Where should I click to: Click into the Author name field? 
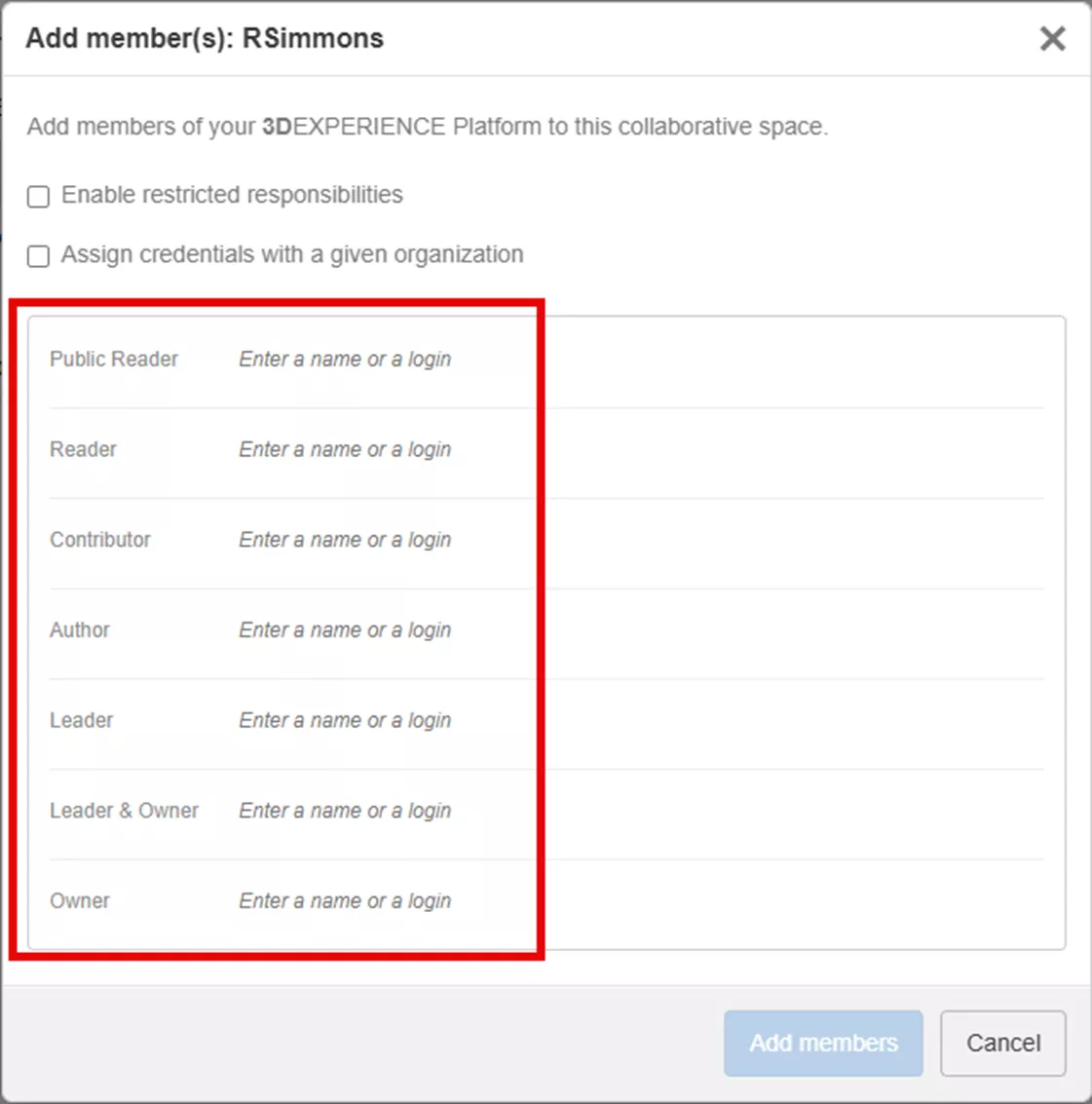[x=345, y=630]
